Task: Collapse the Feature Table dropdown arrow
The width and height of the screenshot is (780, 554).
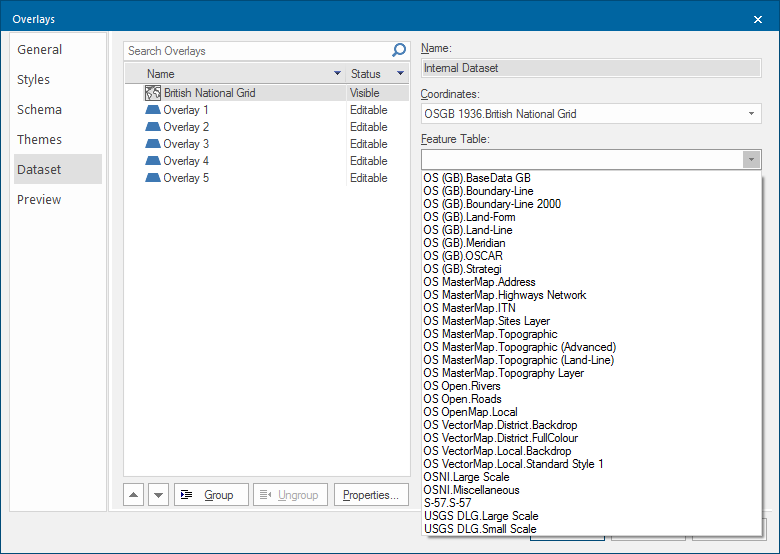Action: coord(751,160)
